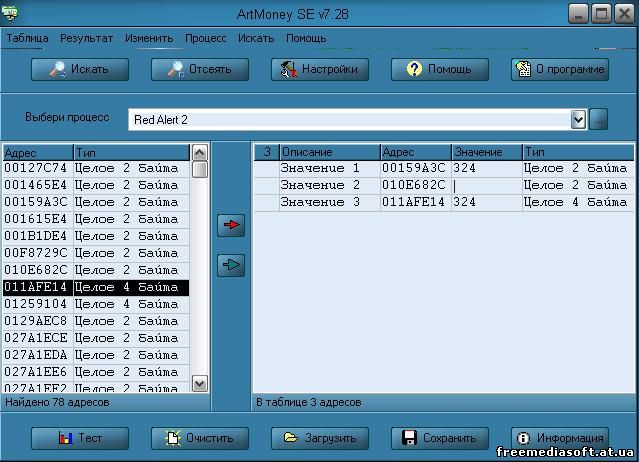The width and height of the screenshot is (639, 462).
Task: Open the Процесс menu
Action: point(205,38)
